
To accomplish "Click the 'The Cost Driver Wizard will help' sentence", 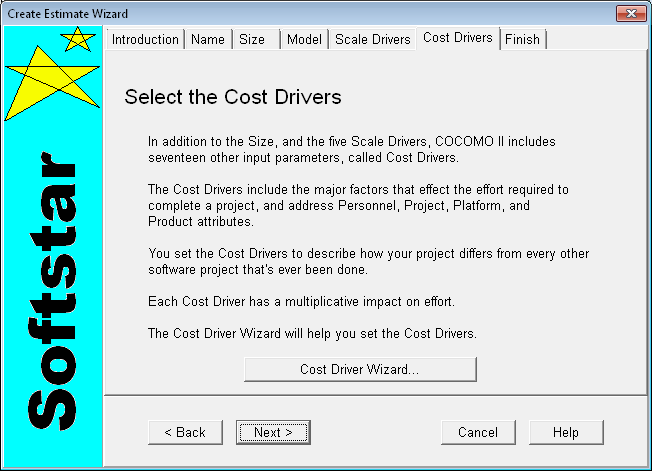I will tap(312, 333).
